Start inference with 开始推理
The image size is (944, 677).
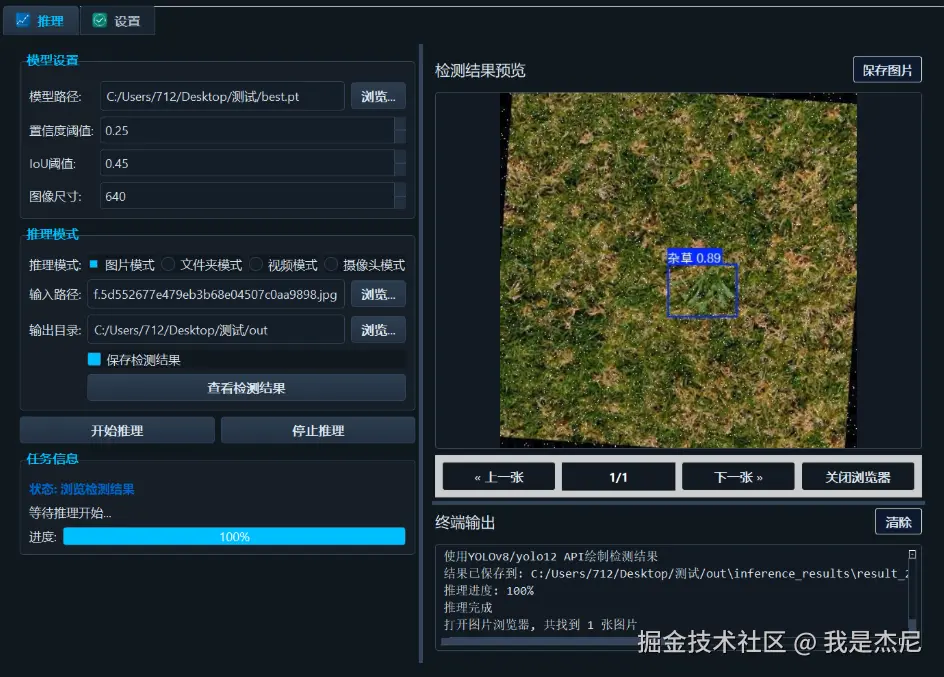coord(116,429)
